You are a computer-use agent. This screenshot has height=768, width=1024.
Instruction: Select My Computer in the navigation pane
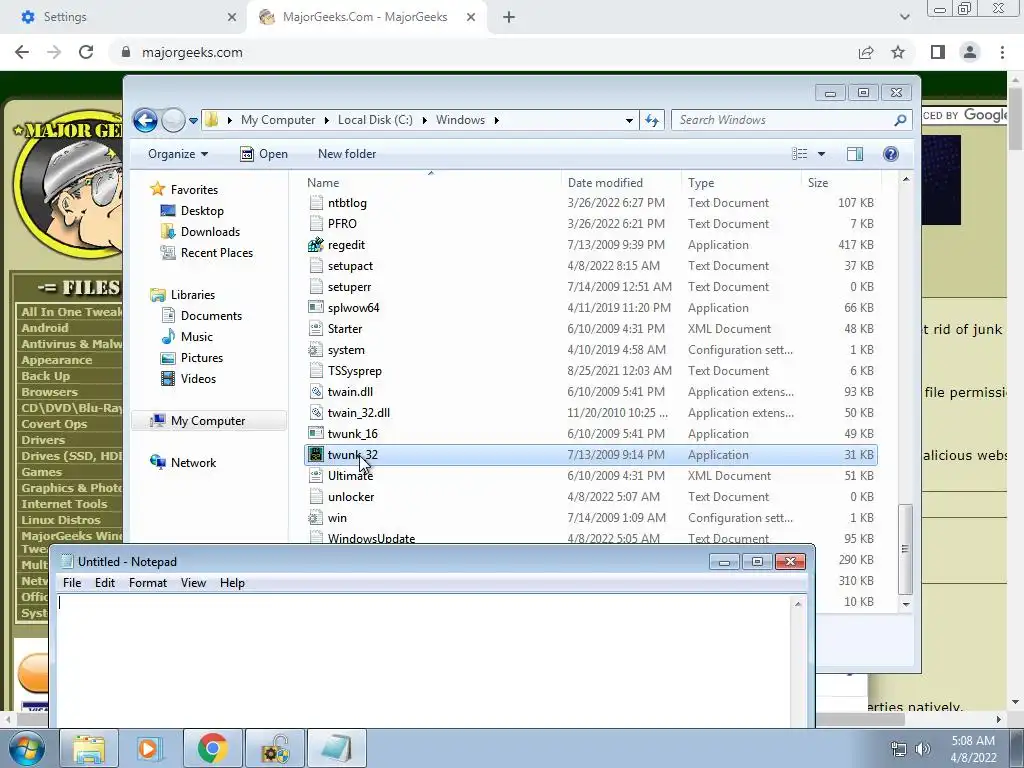[209, 421]
